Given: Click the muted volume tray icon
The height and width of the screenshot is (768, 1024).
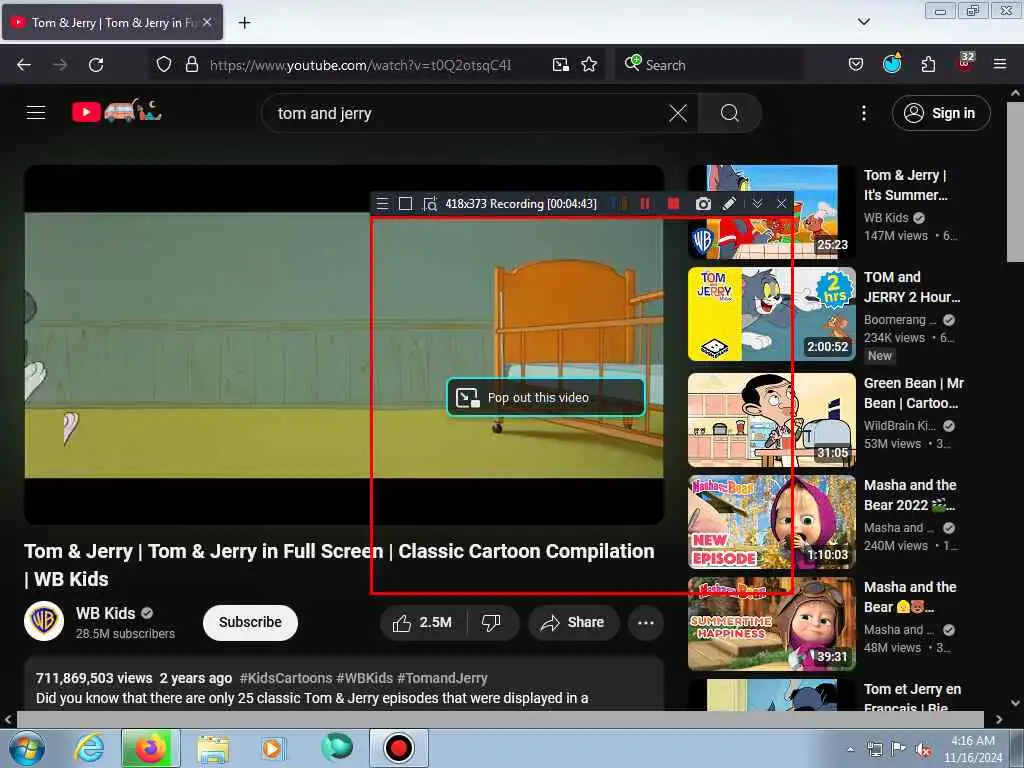Looking at the screenshot, I should 923,750.
